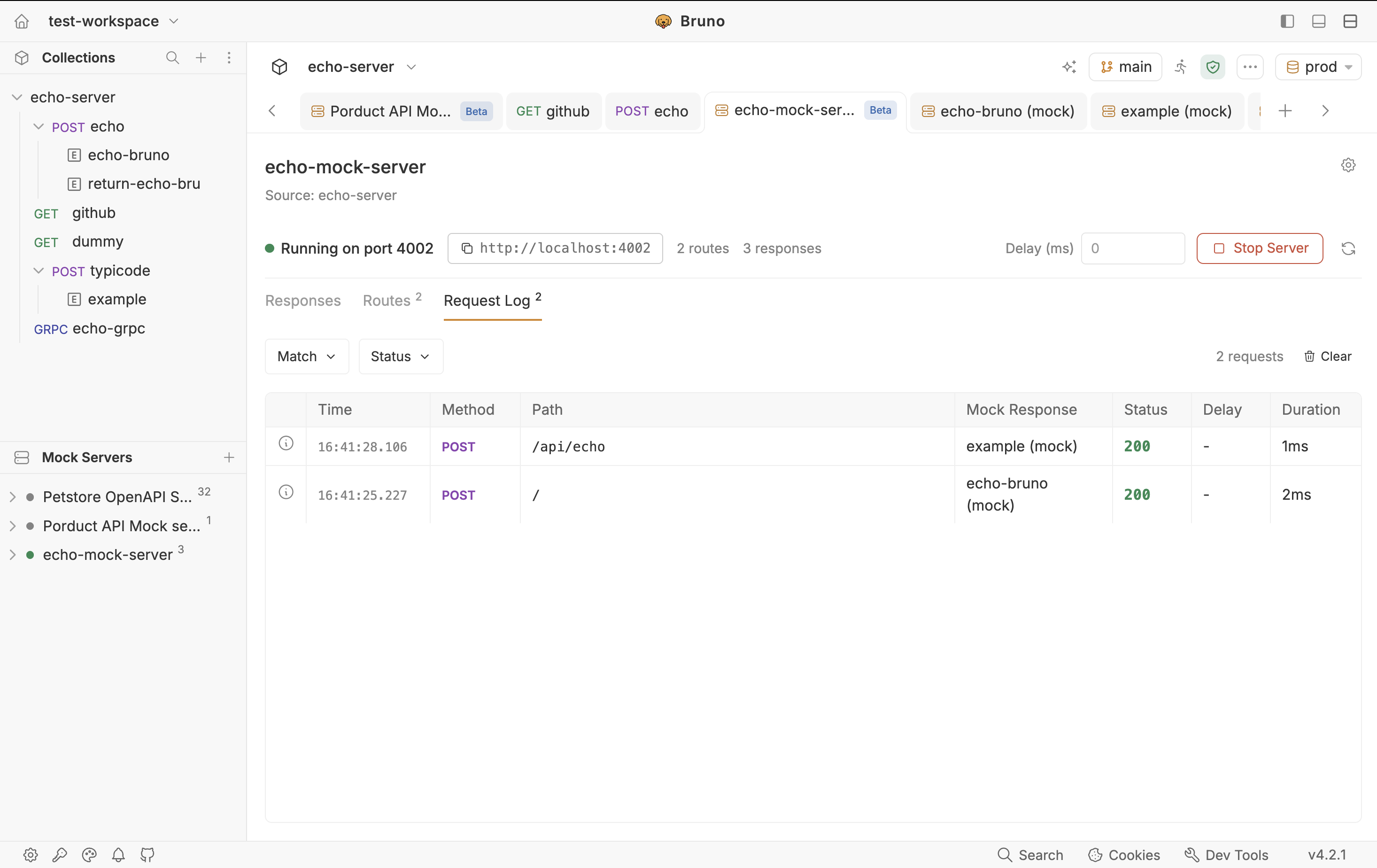
Task: Expand echo-mock-server in Mock Servers list
Action: tap(13, 555)
